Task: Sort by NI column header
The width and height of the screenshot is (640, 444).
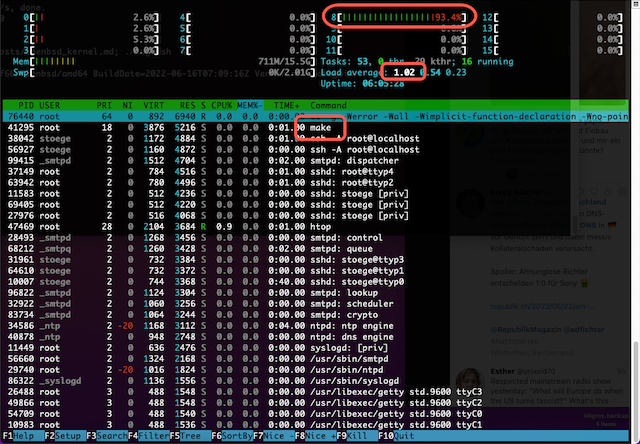Action: coord(128,105)
